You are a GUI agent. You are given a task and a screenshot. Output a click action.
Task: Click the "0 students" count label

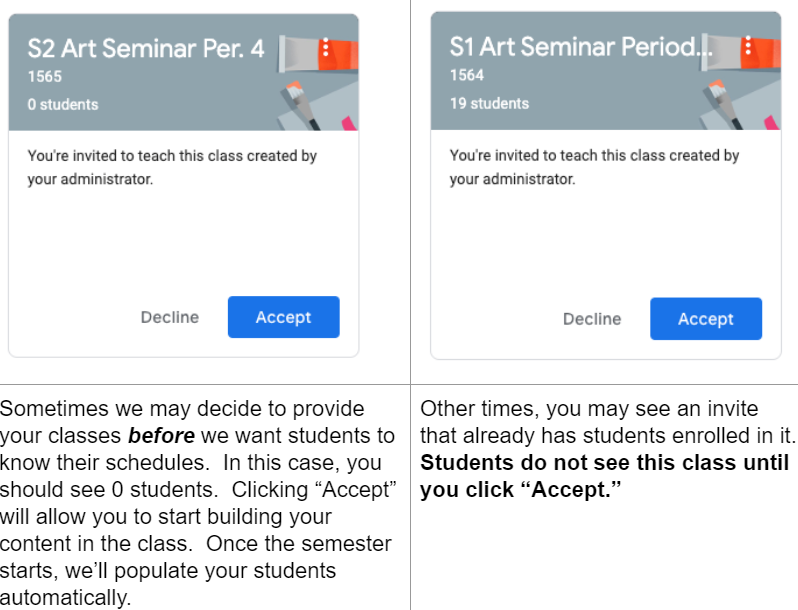point(63,104)
